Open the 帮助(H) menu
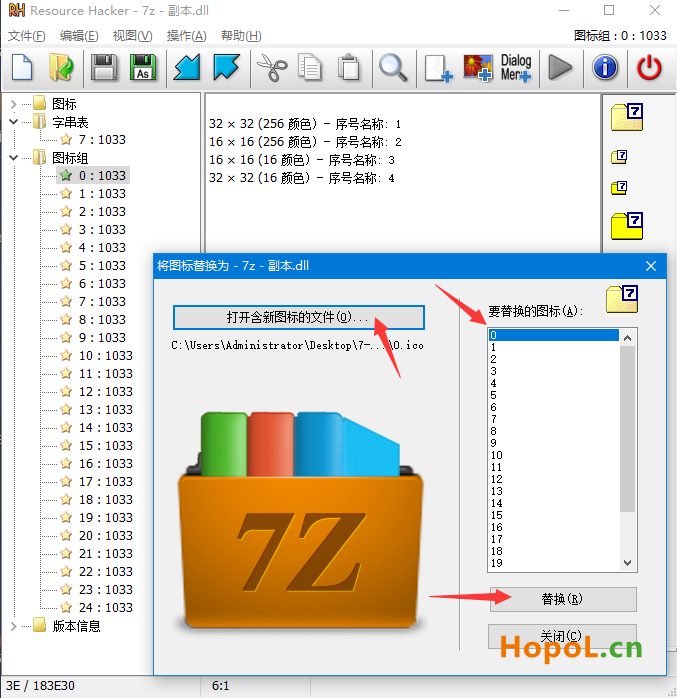This screenshot has width=677, height=698. [241, 36]
